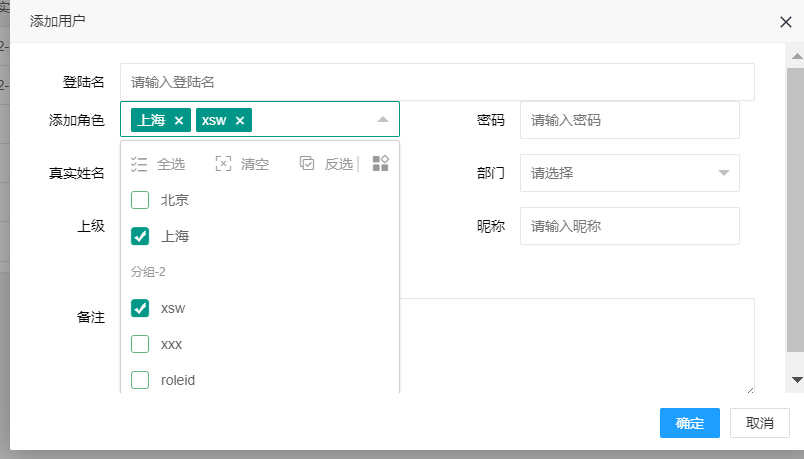804x459 pixels.
Task: Click the 添加角色 field label
Action: click(x=77, y=120)
